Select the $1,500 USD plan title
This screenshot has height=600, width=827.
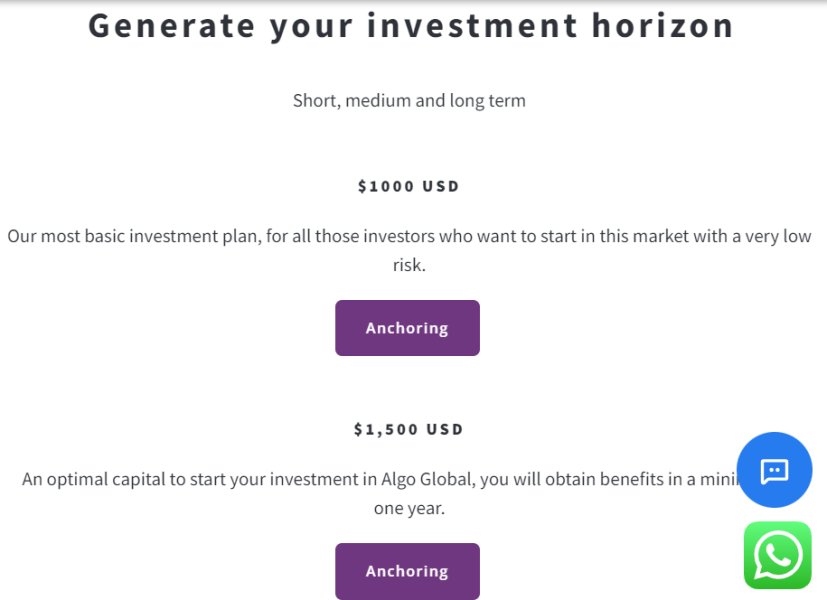(408, 429)
